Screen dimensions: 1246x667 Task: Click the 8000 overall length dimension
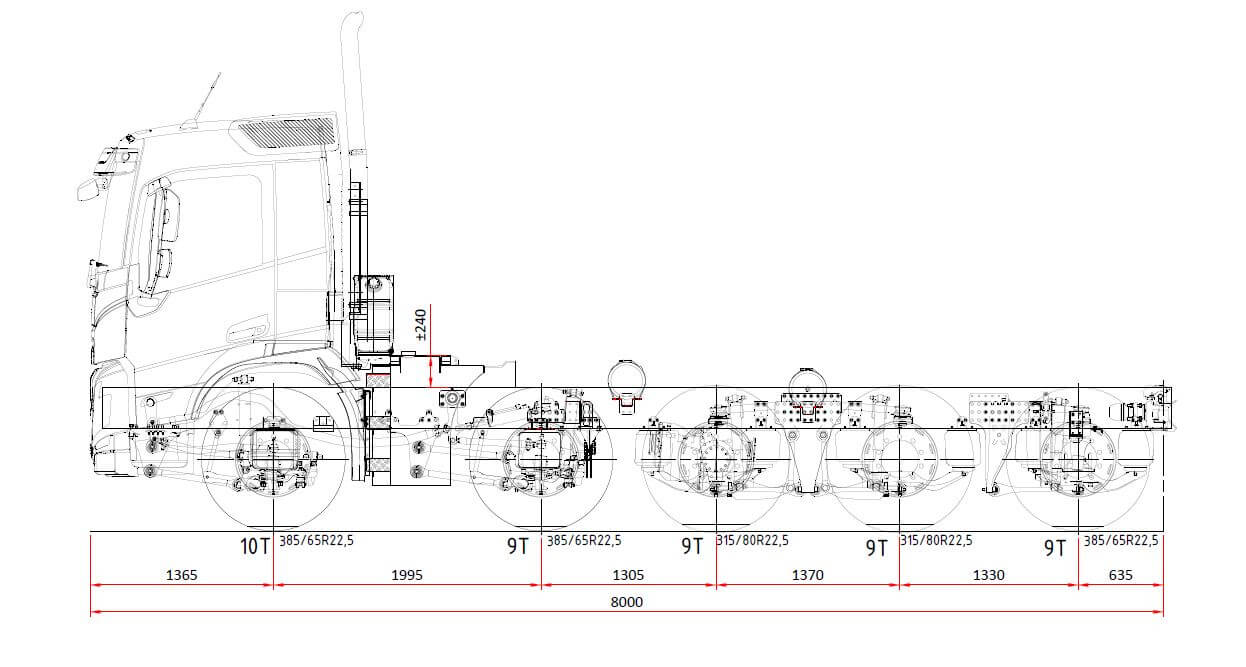[x=626, y=602]
